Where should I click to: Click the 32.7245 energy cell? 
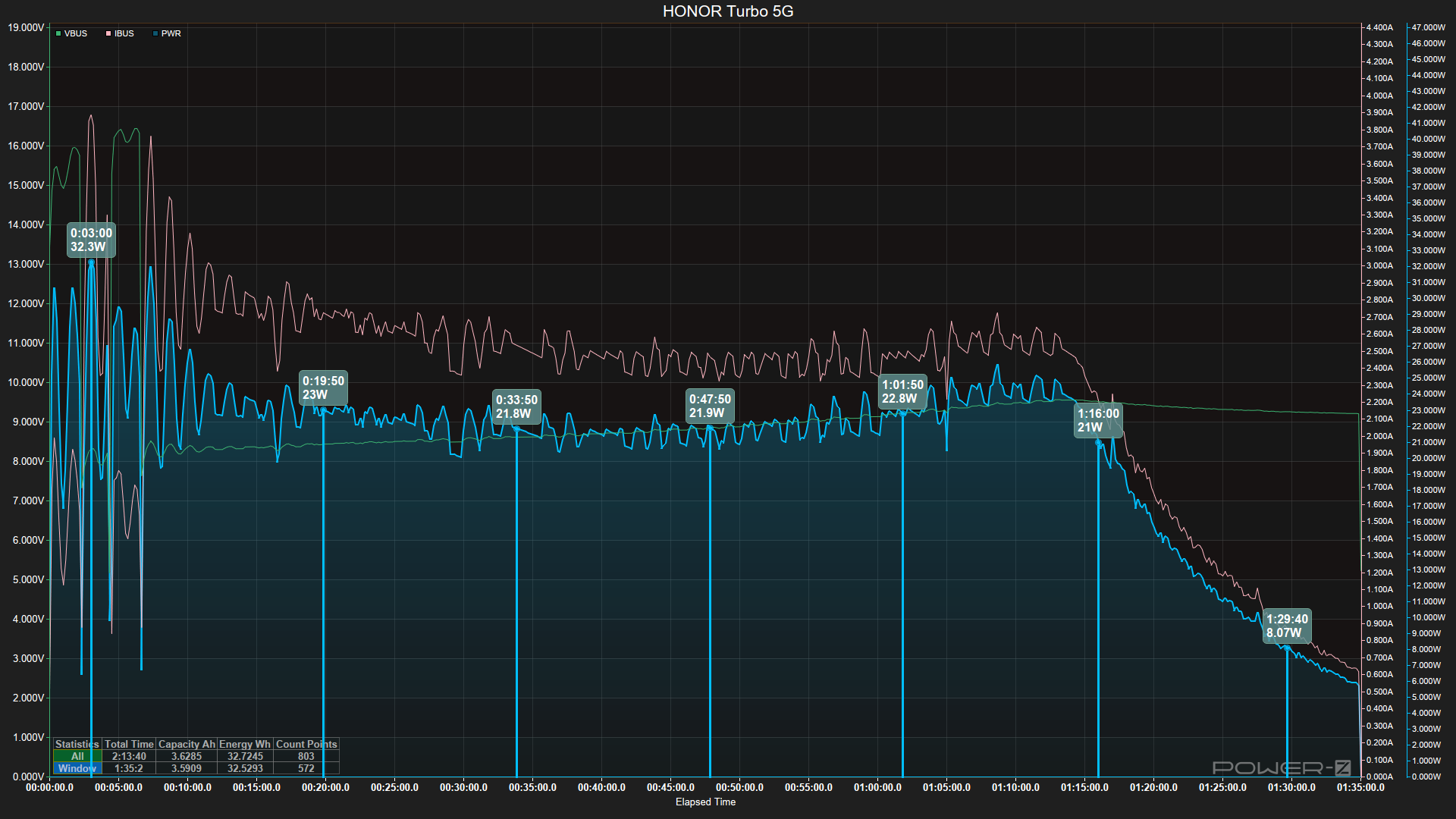click(245, 756)
